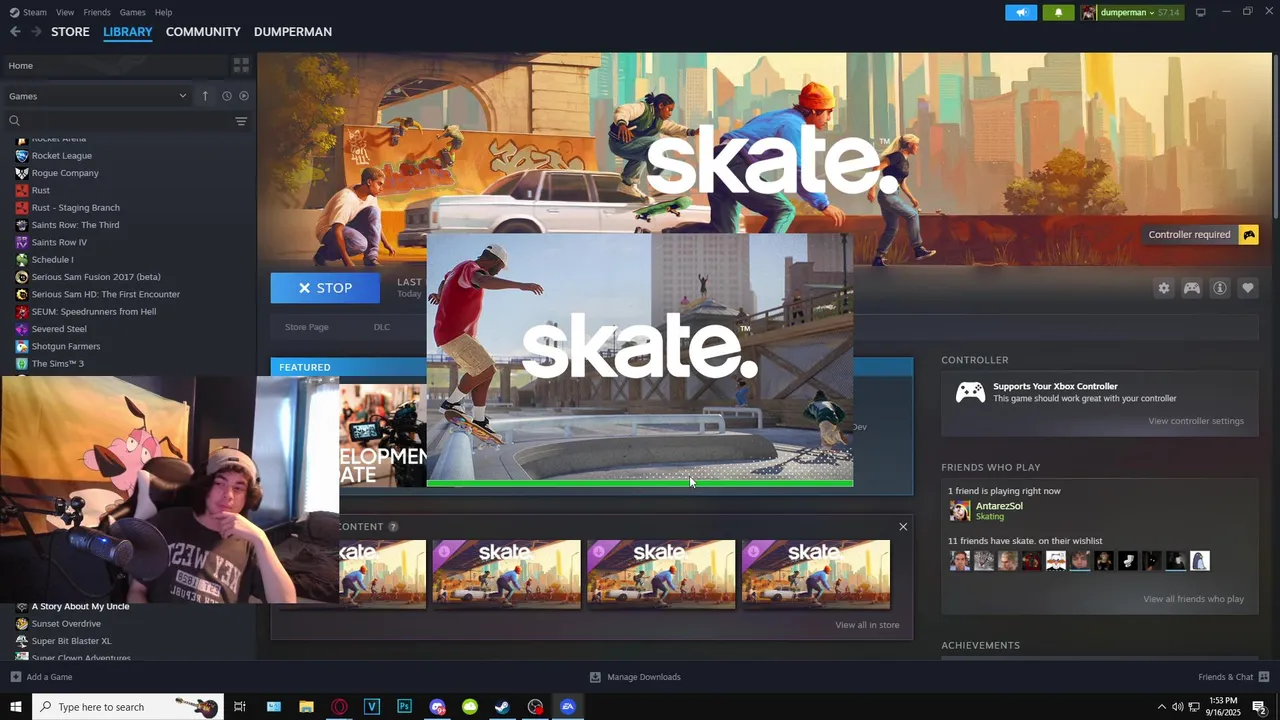Open Store Page link for skate.
Screen dimensions: 1280x720
click(307, 327)
